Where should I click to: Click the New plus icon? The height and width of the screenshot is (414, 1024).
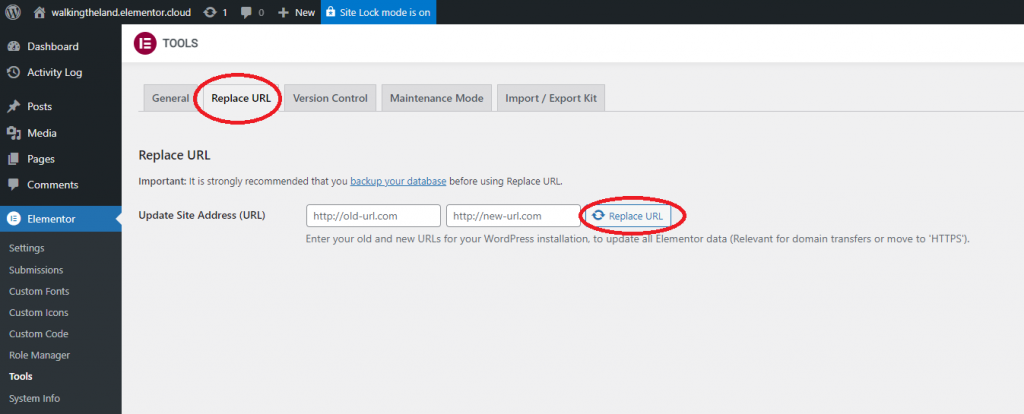click(x=284, y=12)
